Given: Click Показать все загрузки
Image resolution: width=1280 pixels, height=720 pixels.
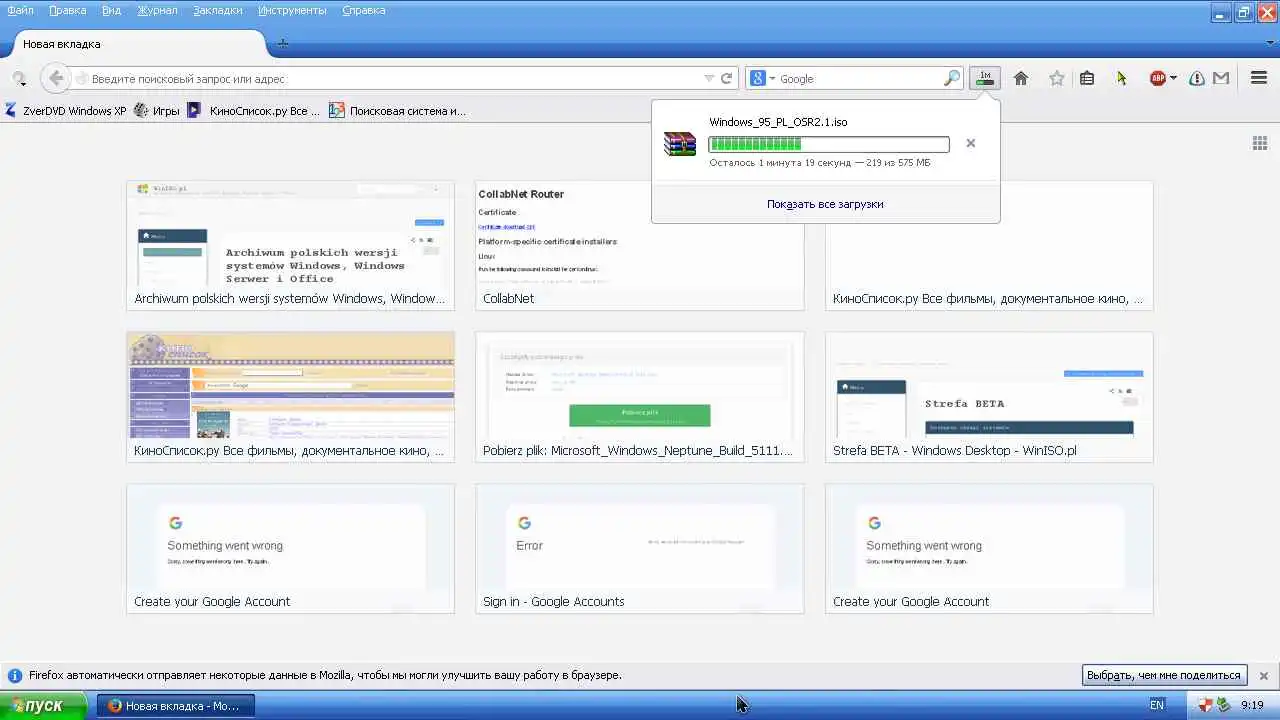Looking at the screenshot, I should 825,204.
